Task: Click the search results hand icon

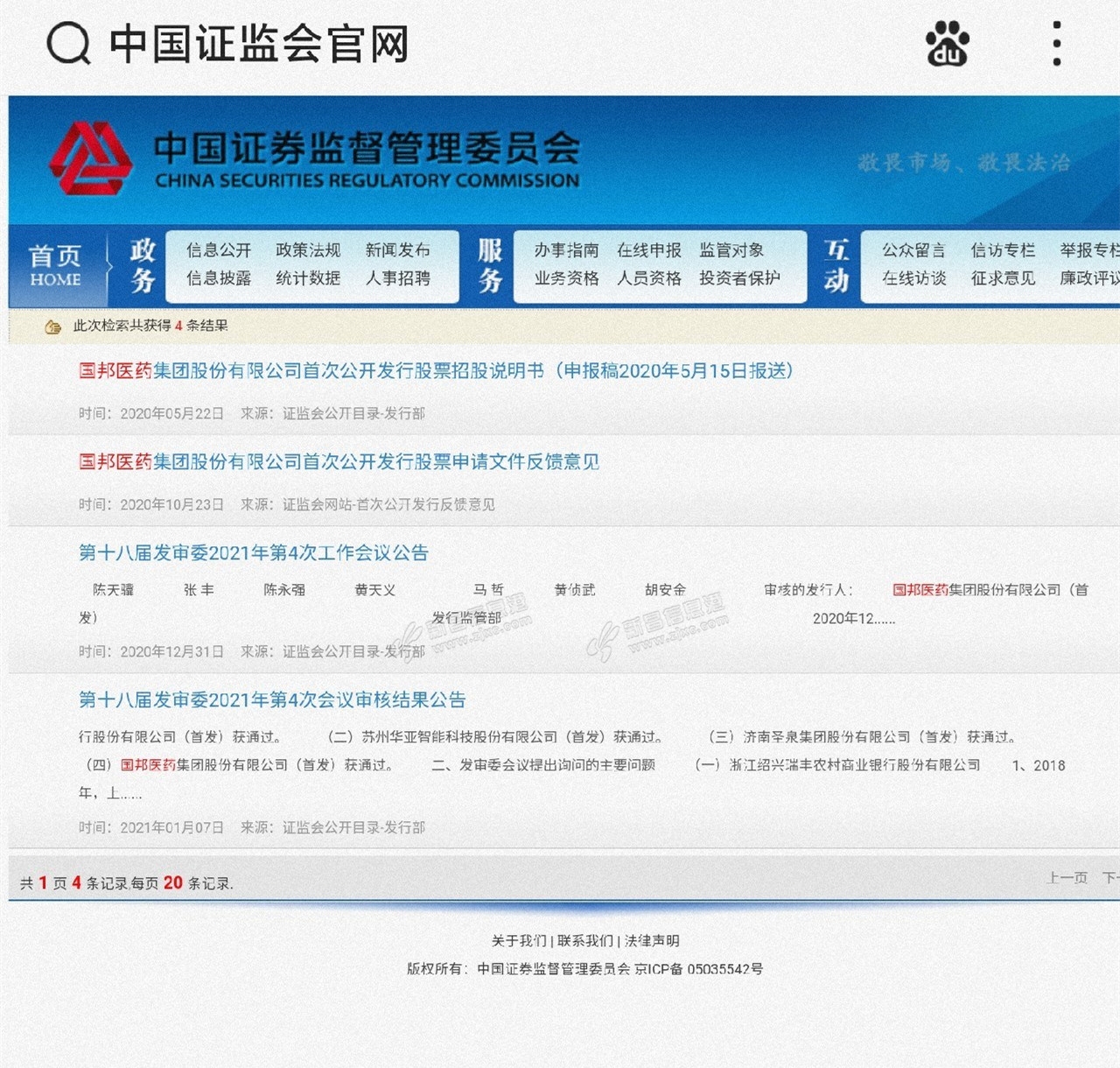Action: 52,327
